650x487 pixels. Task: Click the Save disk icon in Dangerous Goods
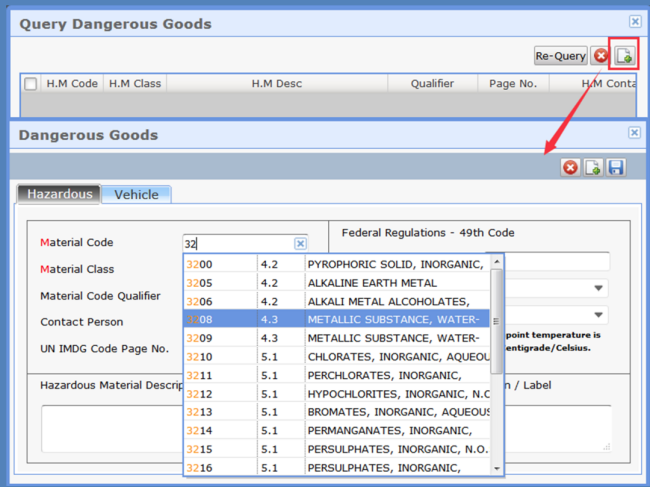(x=617, y=168)
